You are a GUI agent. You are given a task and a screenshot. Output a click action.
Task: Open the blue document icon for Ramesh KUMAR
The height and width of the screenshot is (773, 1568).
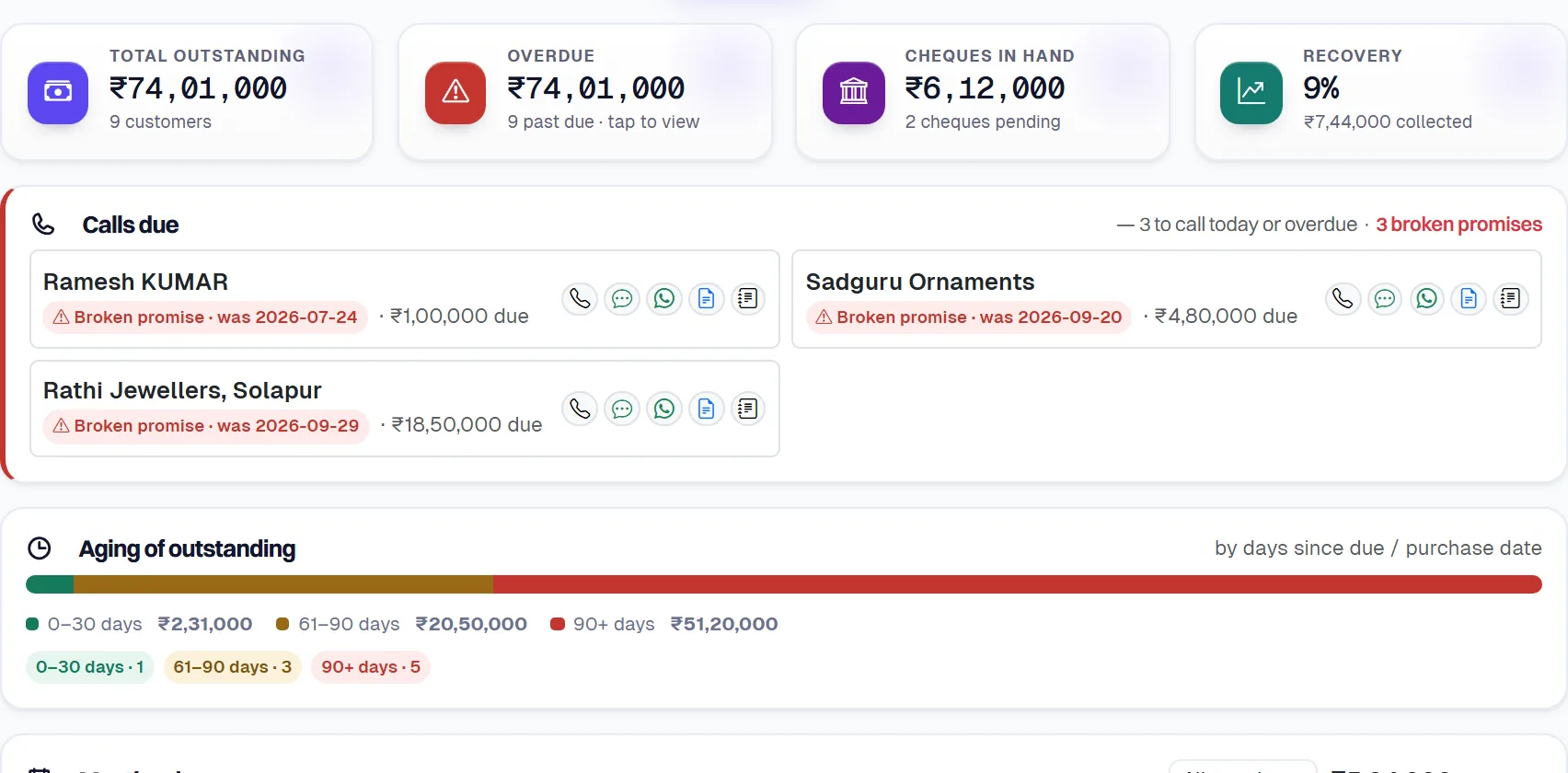[706, 299]
